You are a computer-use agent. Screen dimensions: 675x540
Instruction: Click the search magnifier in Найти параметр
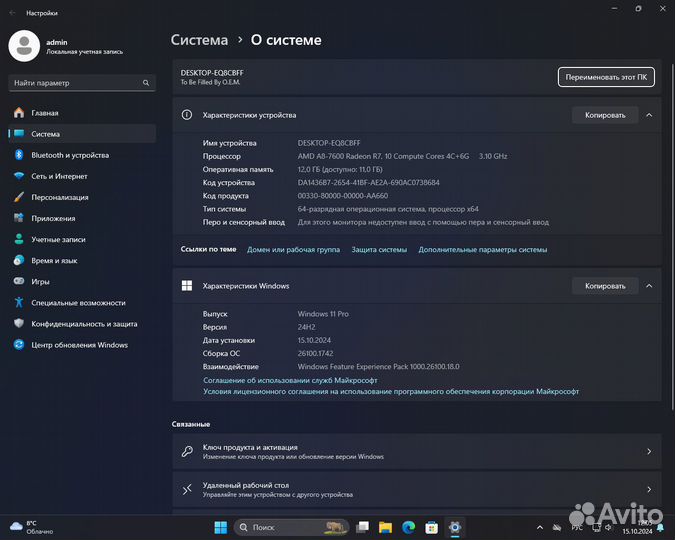tap(146, 83)
